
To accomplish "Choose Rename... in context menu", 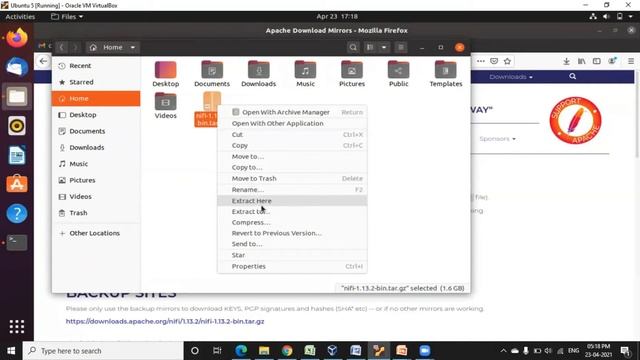I will [292, 189].
